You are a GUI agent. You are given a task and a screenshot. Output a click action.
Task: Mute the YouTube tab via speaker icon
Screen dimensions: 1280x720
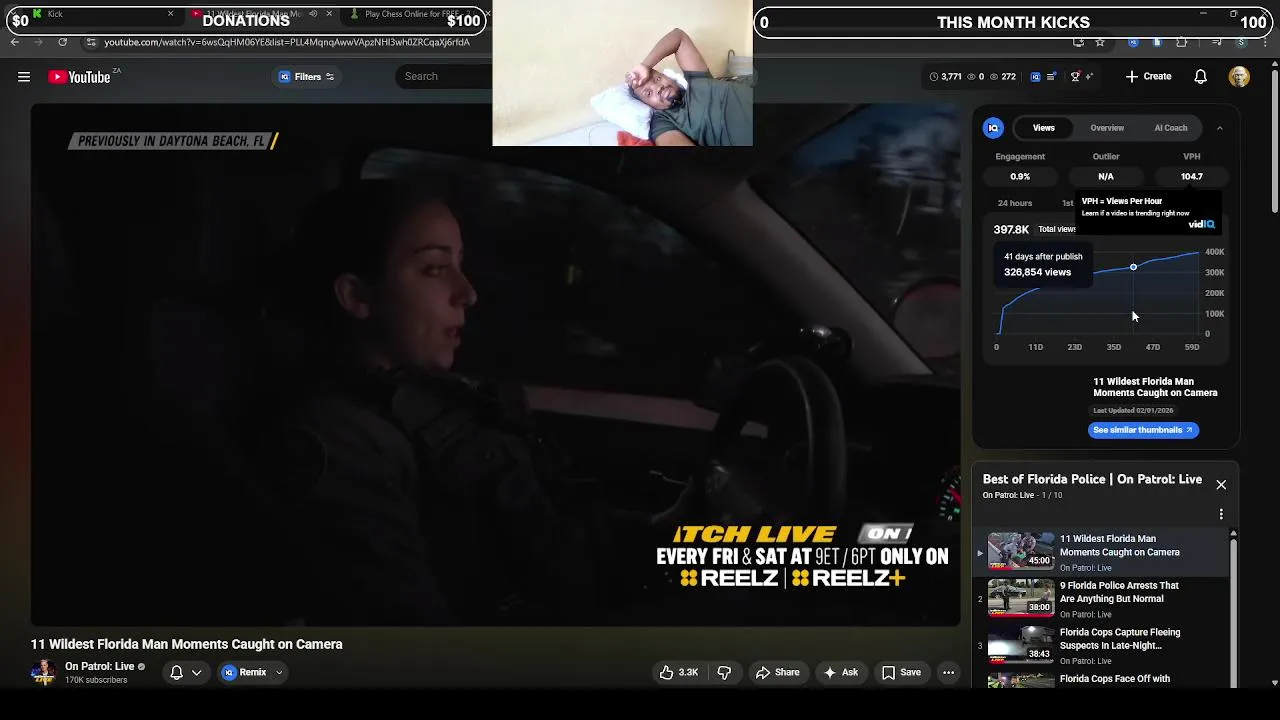point(313,14)
